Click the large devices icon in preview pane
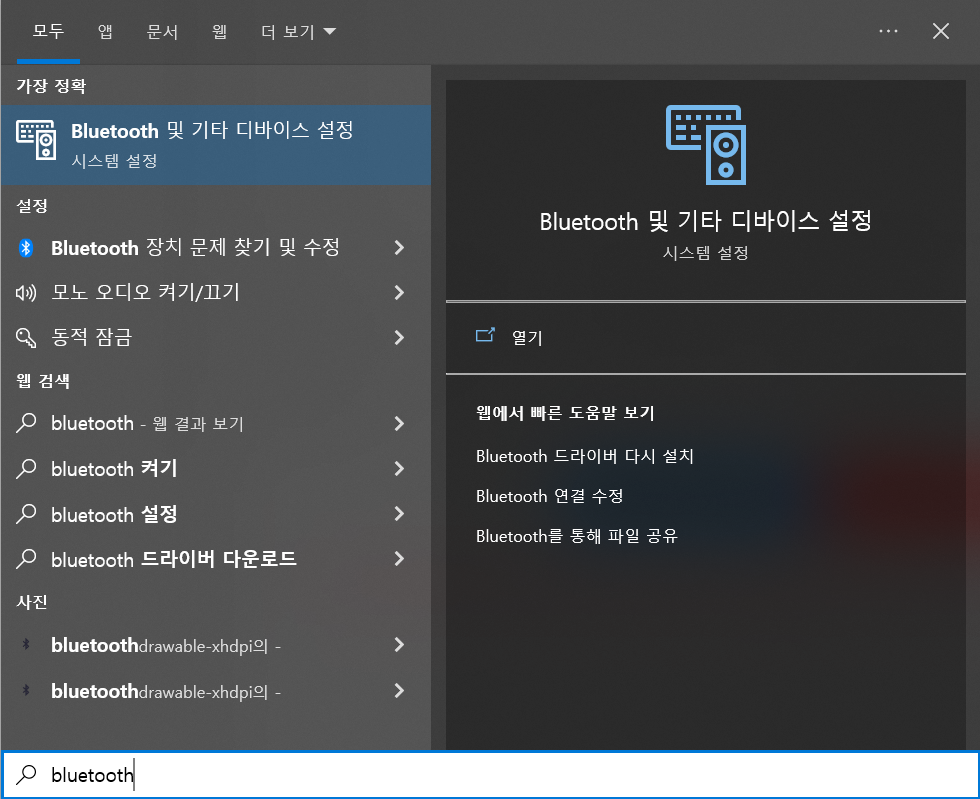Screen dimensions: 980x799 [x=706, y=144]
